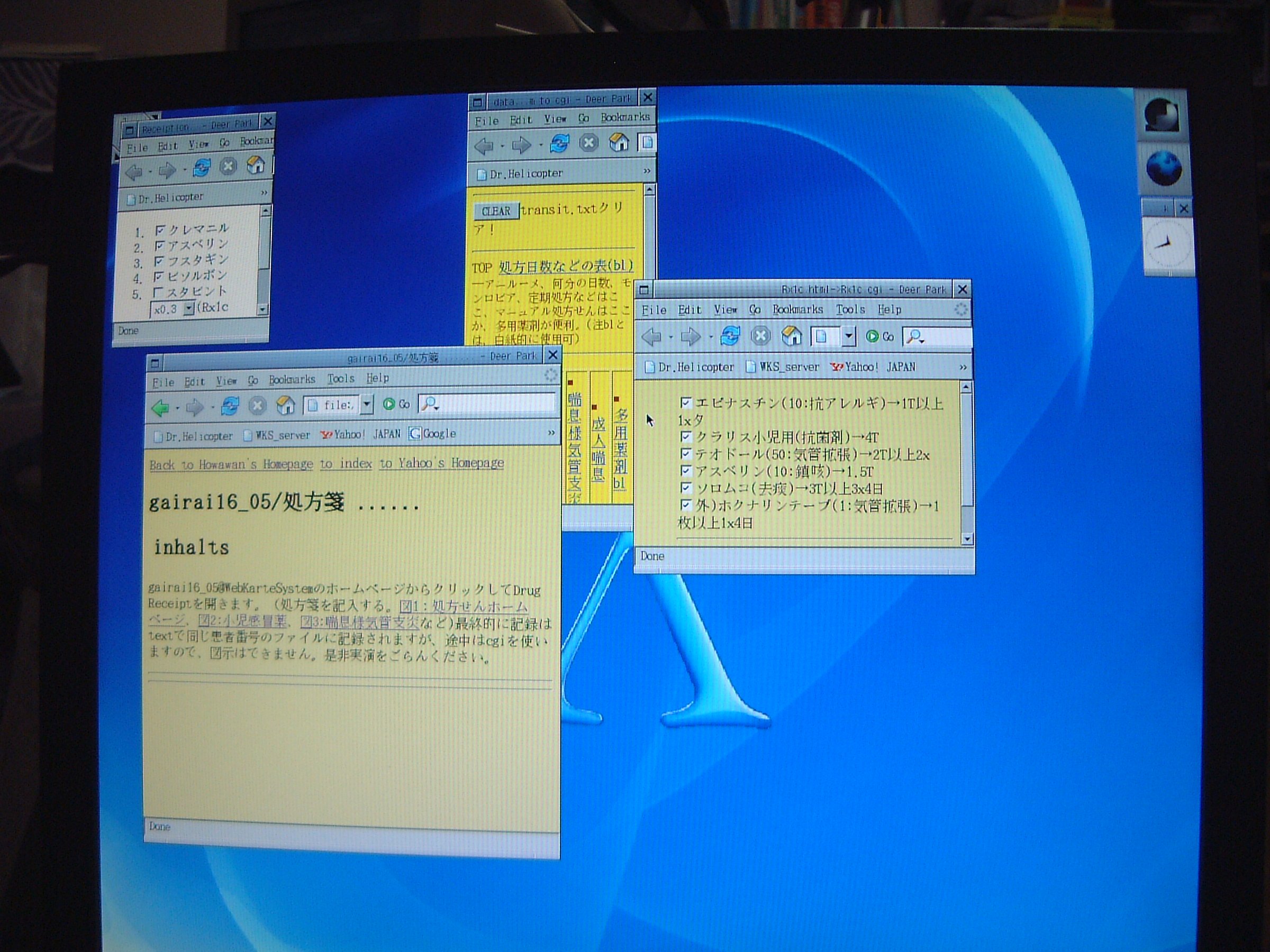Click green Go button in gairai16_05 window
The image size is (1270, 952).
coord(396,404)
